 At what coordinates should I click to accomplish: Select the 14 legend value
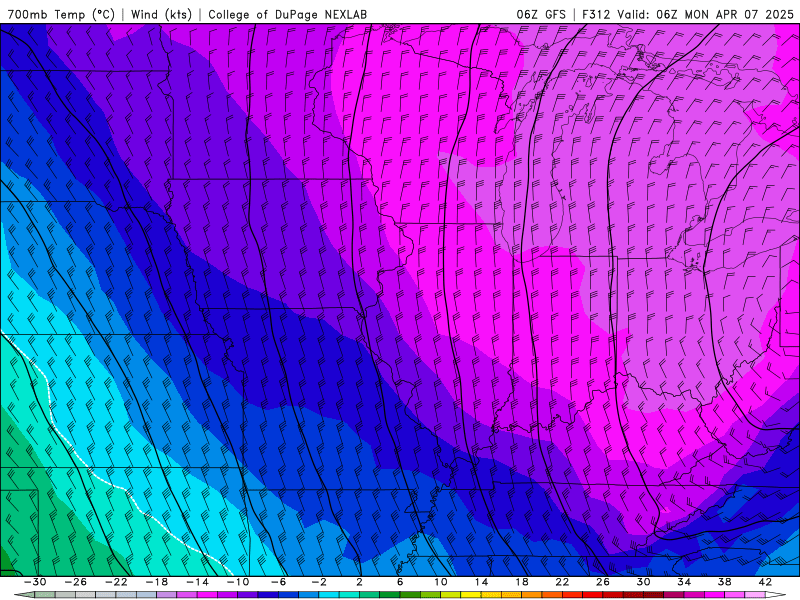pos(482,582)
